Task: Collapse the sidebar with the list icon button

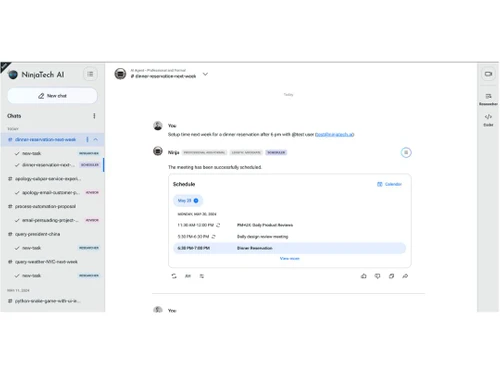Action: point(90,74)
